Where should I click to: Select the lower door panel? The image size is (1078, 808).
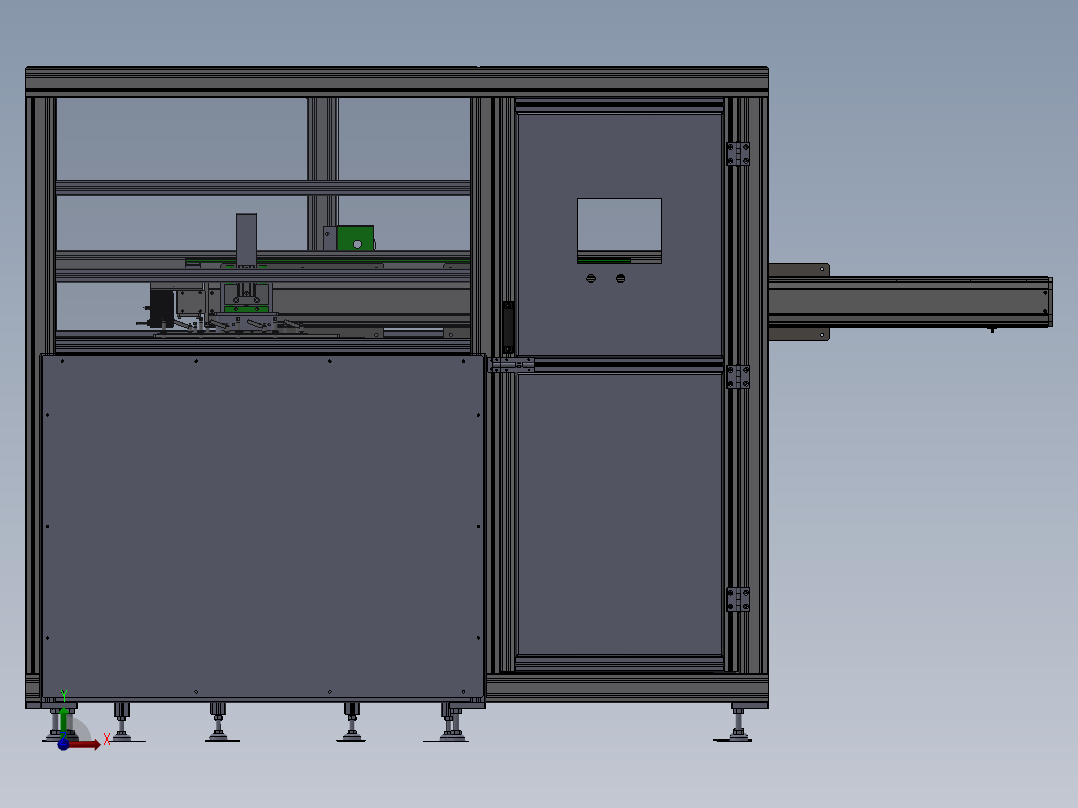point(619,514)
